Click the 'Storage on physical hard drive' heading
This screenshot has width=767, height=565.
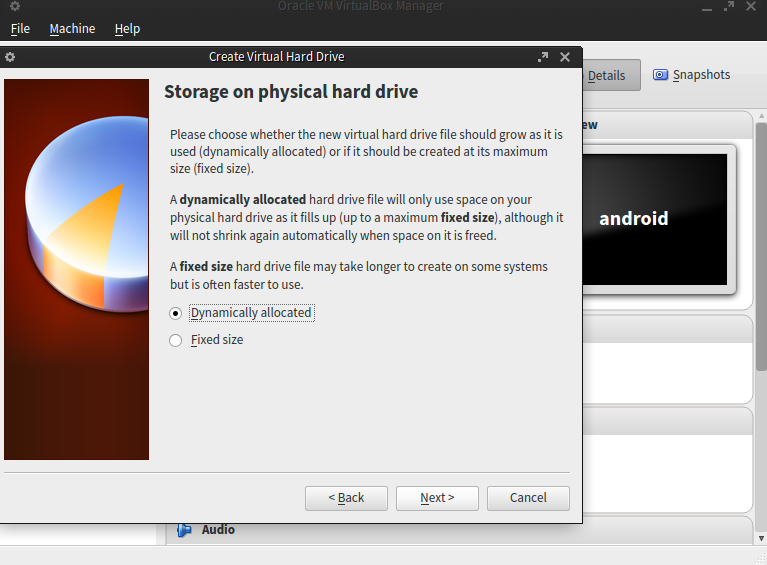(x=291, y=92)
